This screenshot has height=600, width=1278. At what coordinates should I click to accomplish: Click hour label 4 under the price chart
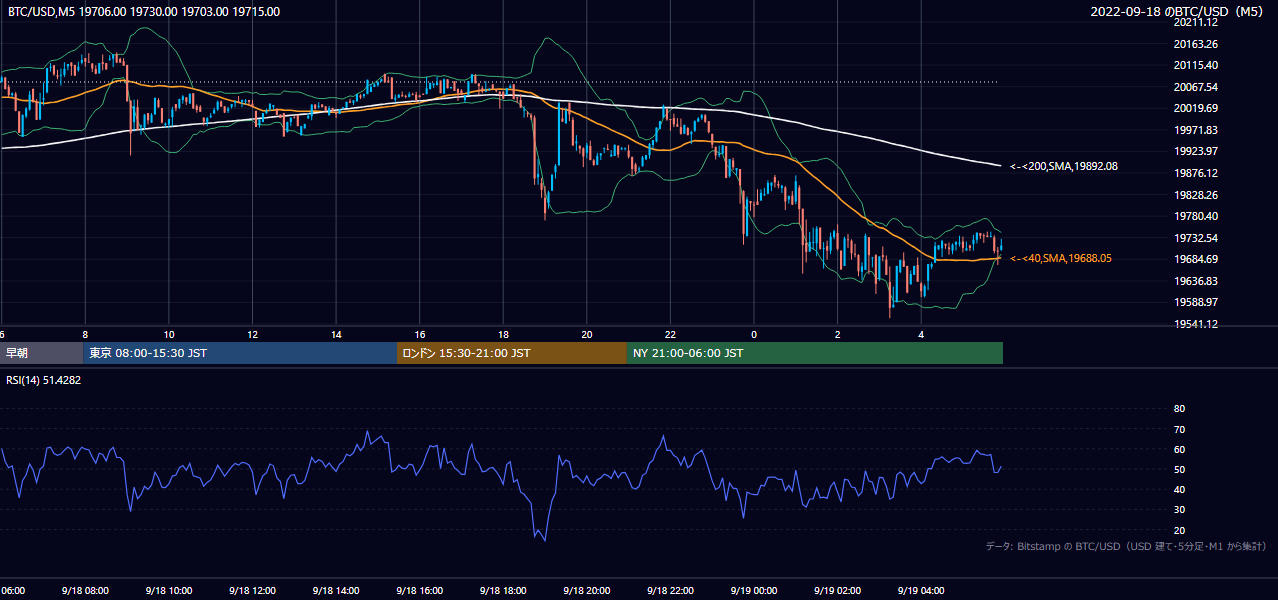pos(921,335)
